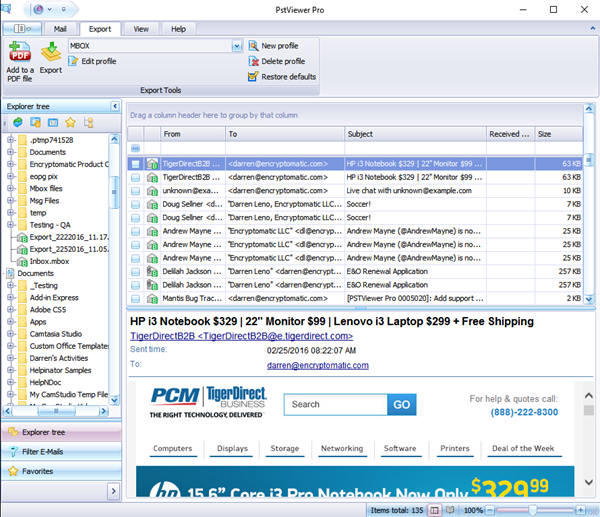Click the green refresh icon in Explorer tree
Image resolution: width=600 pixels, height=517 pixels.
tap(19, 122)
